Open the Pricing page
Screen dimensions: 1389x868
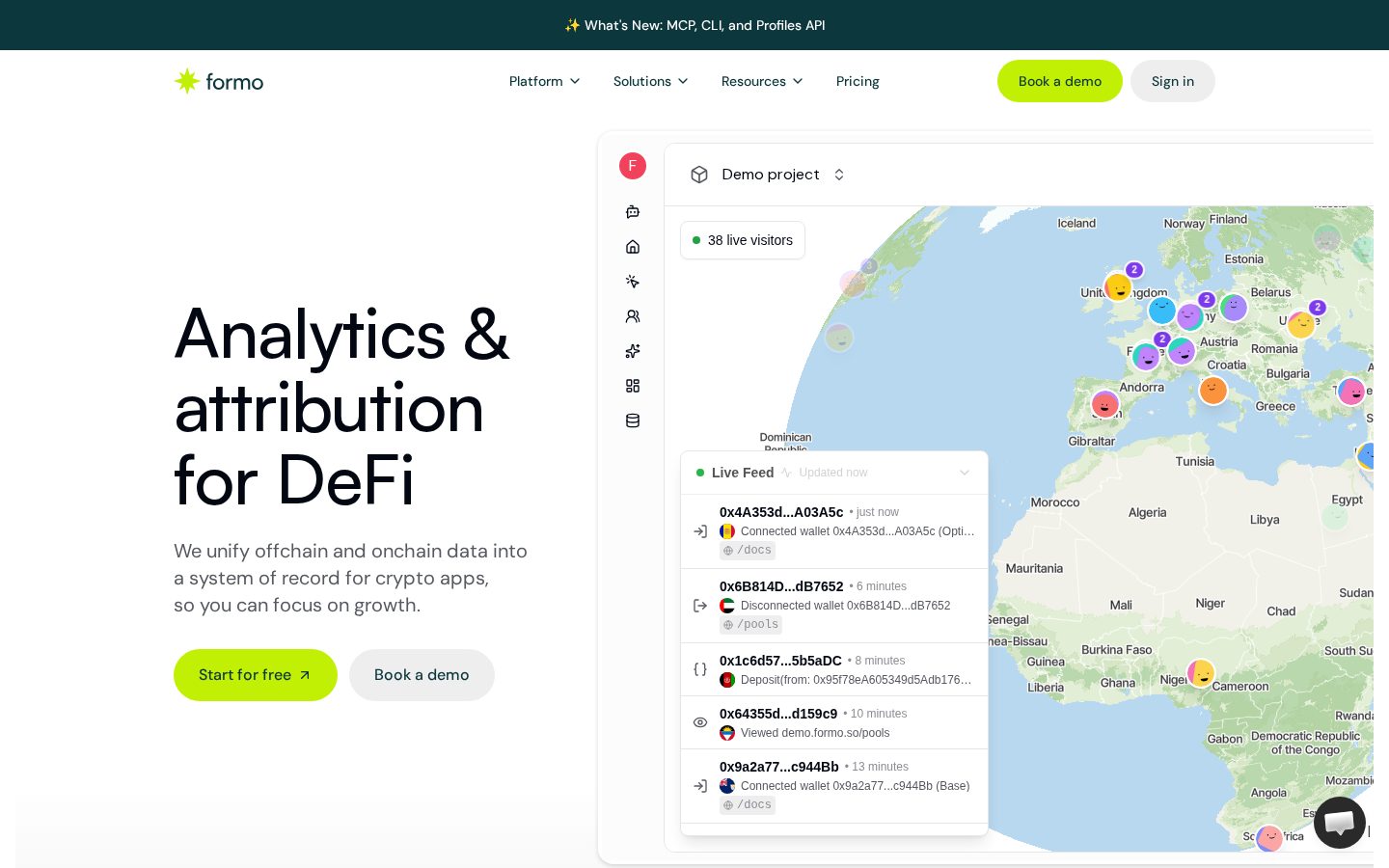[x=858, y=81]
